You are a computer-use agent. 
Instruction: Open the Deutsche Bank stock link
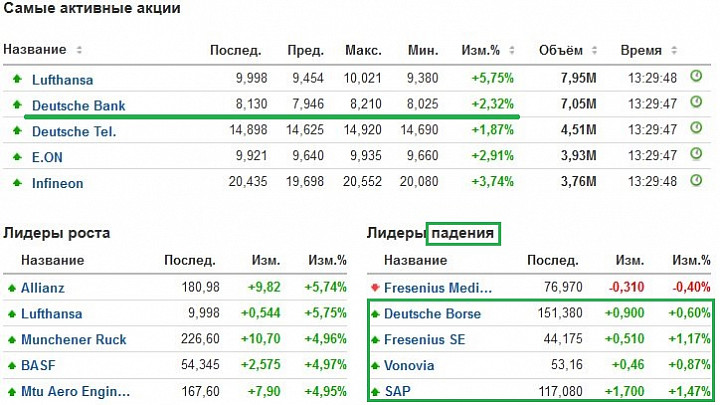click(79, 106)
